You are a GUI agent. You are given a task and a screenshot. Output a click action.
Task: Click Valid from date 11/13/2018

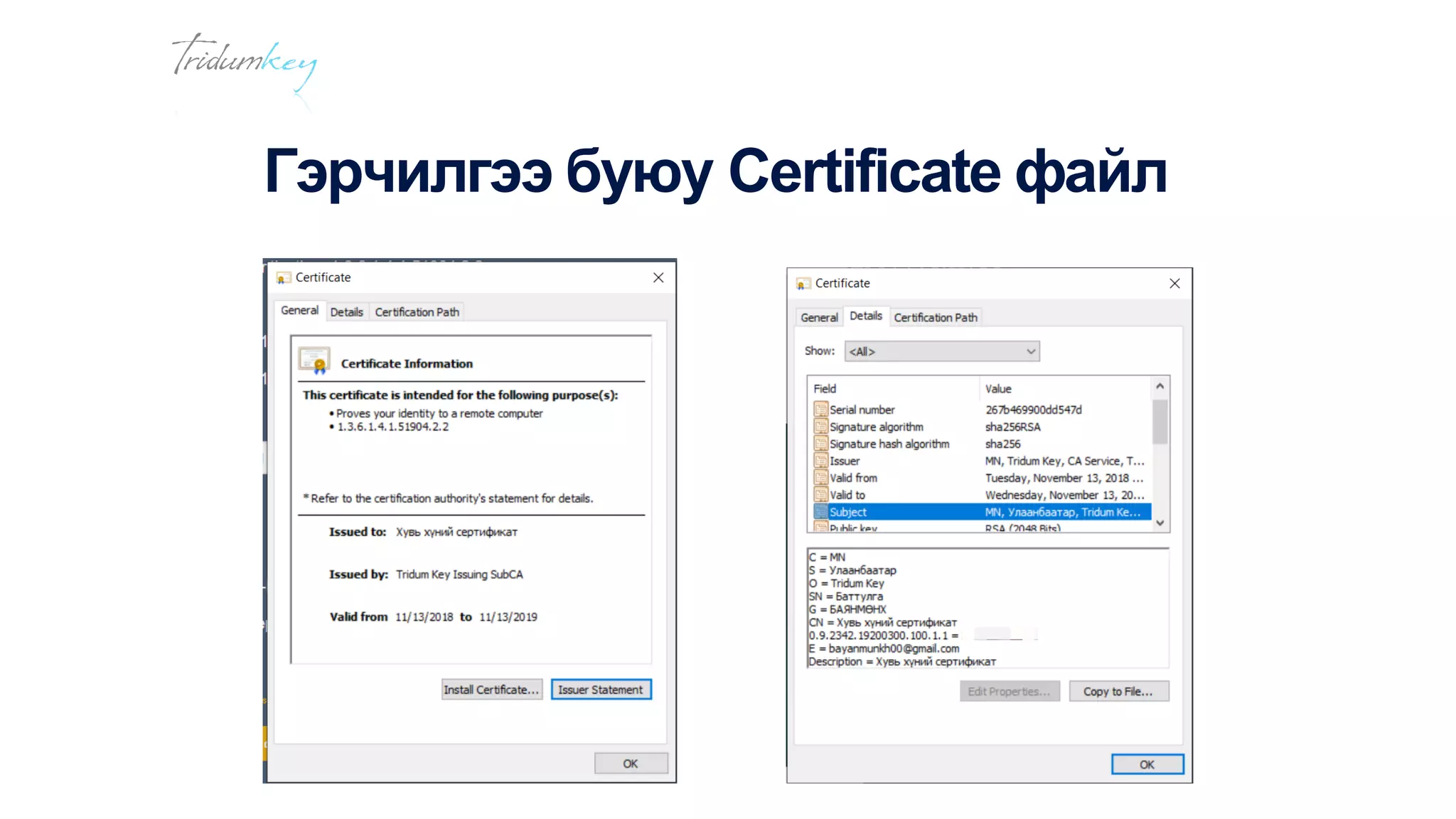coord(424,617)
